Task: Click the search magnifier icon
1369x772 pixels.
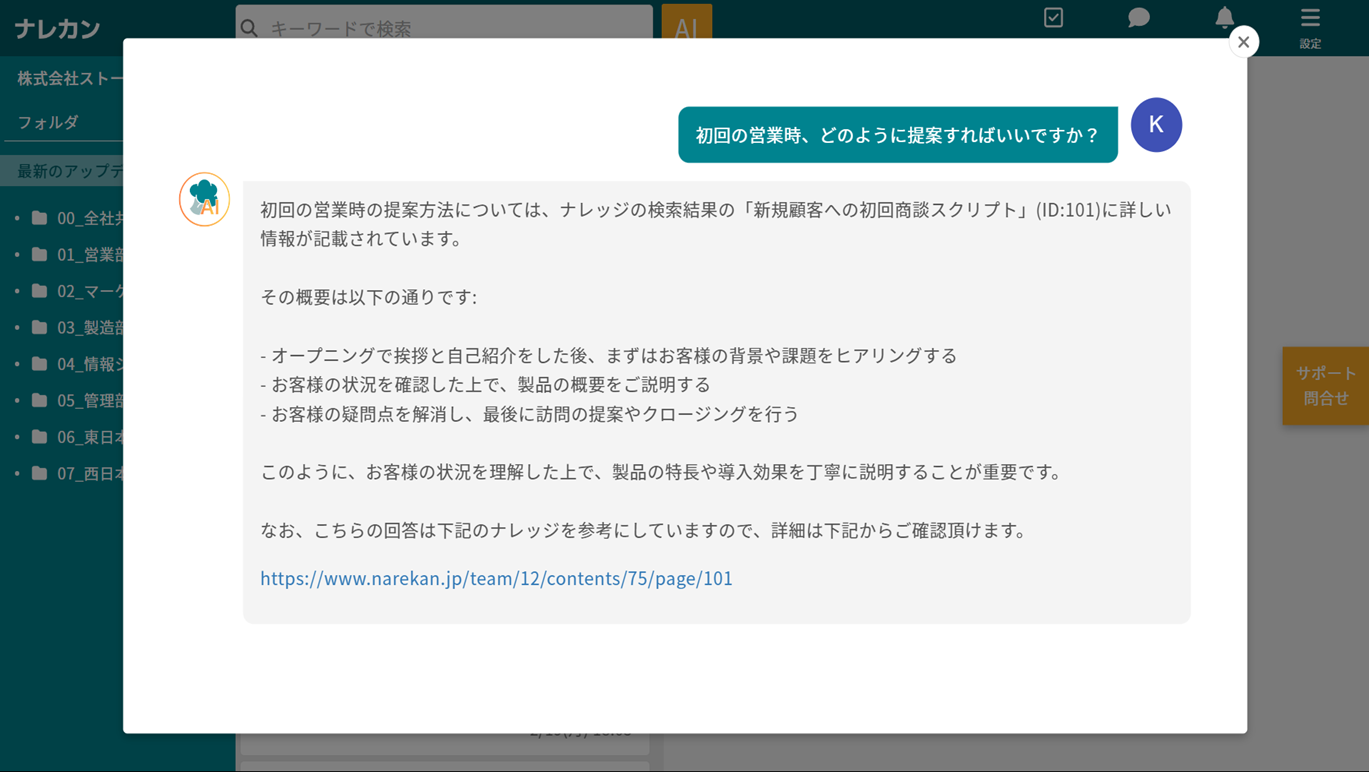Action: pyautogui.click(x=250, y=28)
